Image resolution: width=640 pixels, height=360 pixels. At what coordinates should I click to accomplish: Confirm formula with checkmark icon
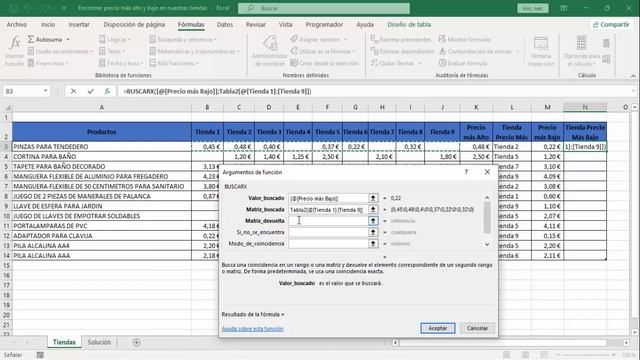tap(91, 91)
